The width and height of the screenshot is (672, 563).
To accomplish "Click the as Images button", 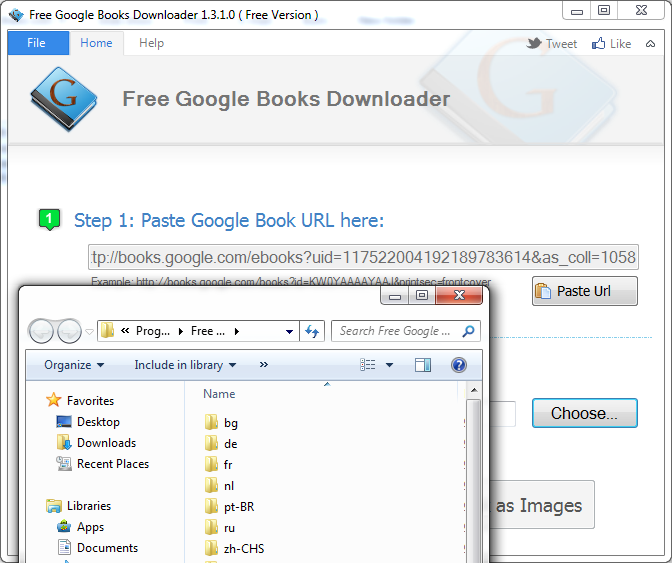I will click(541, 505).
